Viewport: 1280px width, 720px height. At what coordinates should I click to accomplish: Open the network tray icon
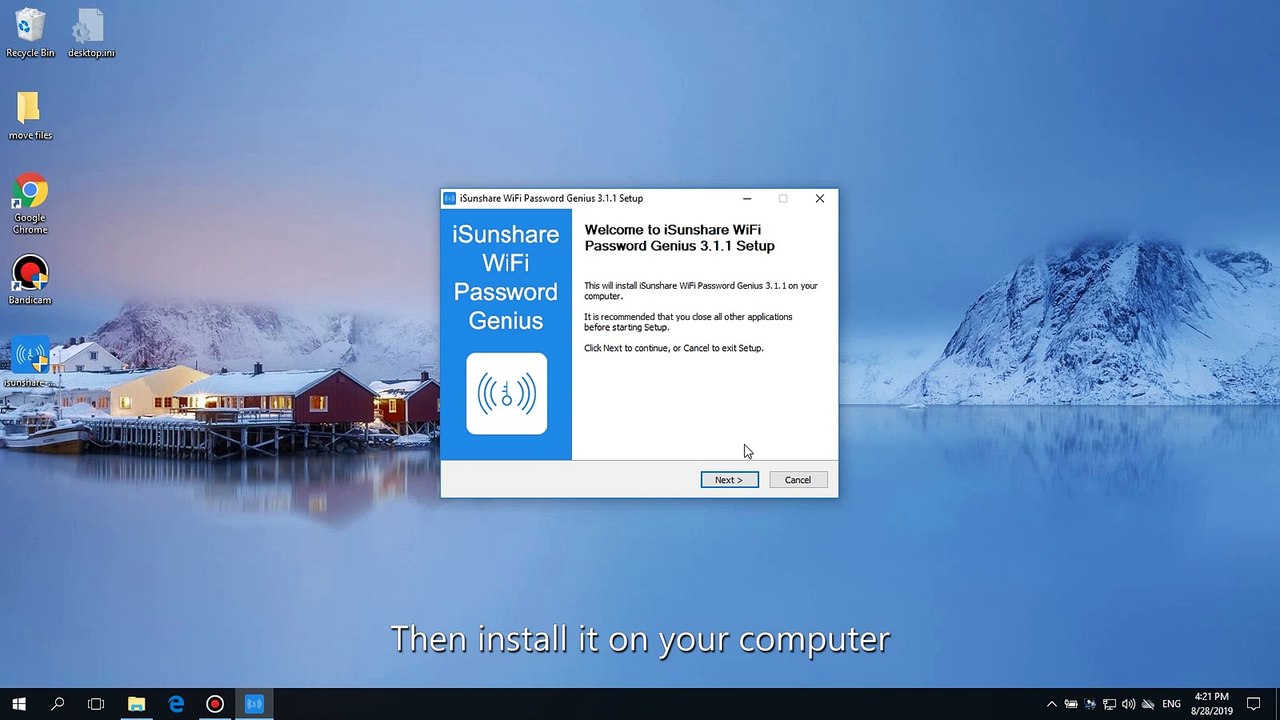click(1109, 704)
